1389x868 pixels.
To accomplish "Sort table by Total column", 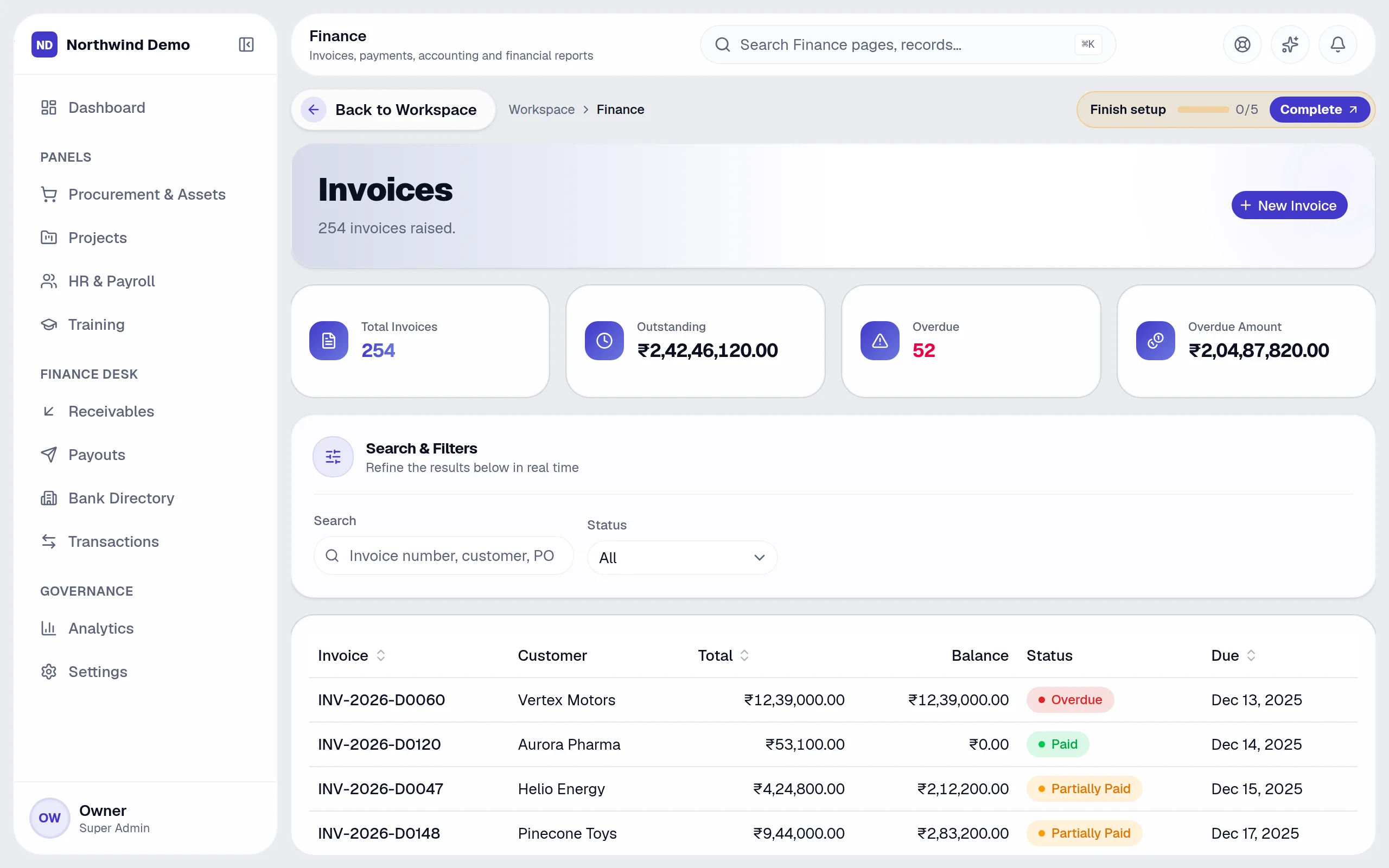I will click(723, 655).
